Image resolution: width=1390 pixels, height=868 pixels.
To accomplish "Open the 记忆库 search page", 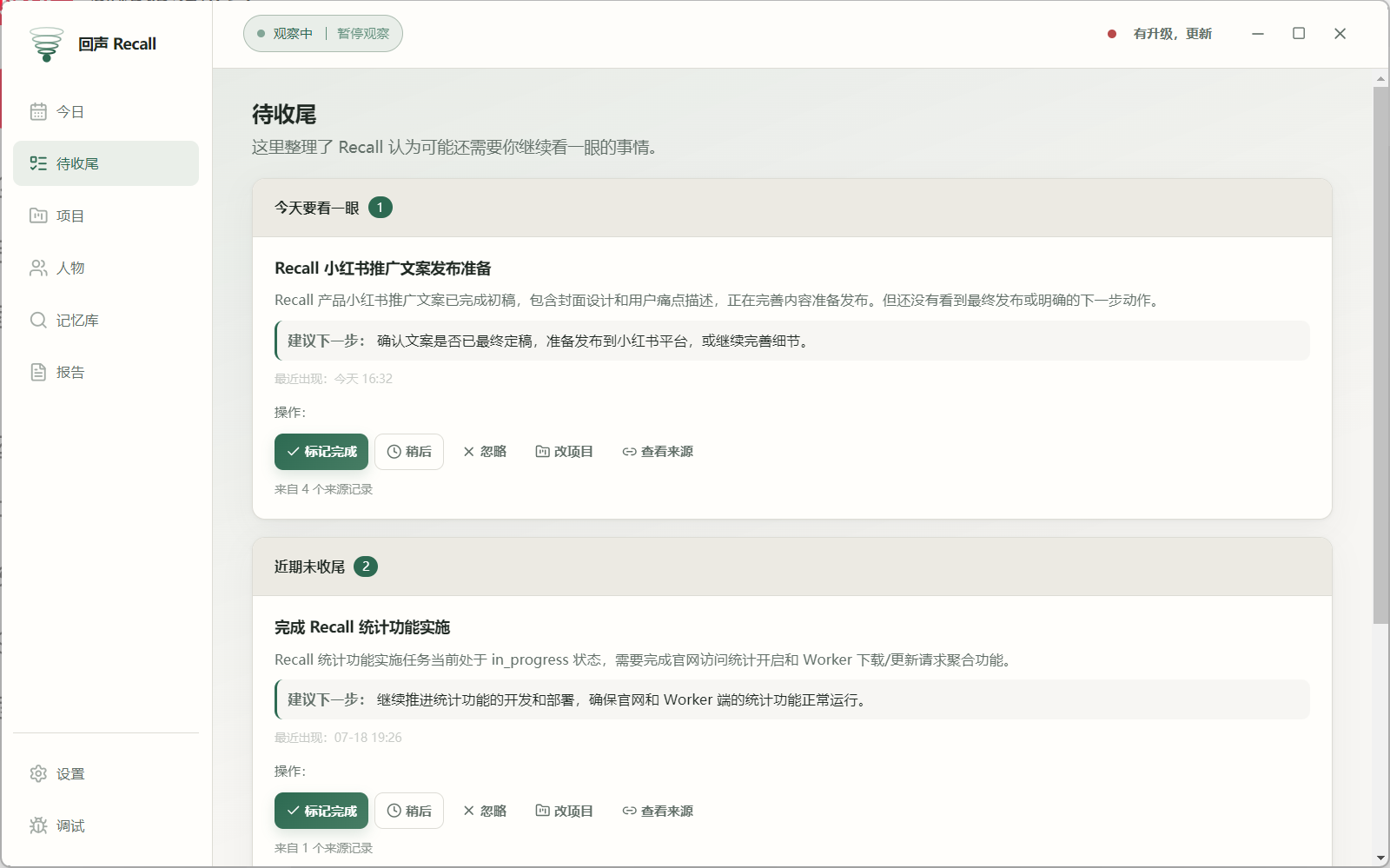I will [106, 320].
